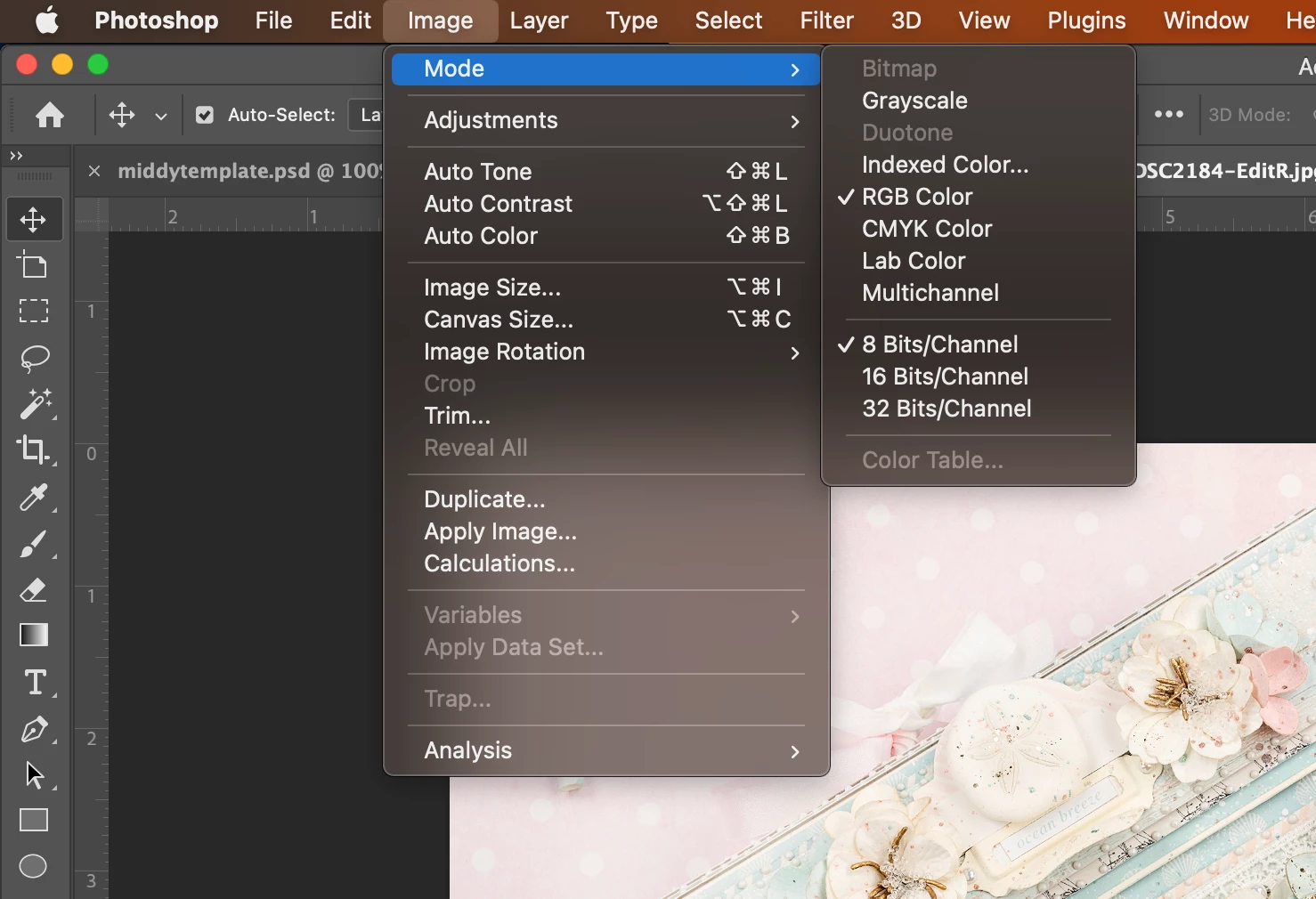
Task: Expand the Analysis submenu
Action: tap(605, 751)
